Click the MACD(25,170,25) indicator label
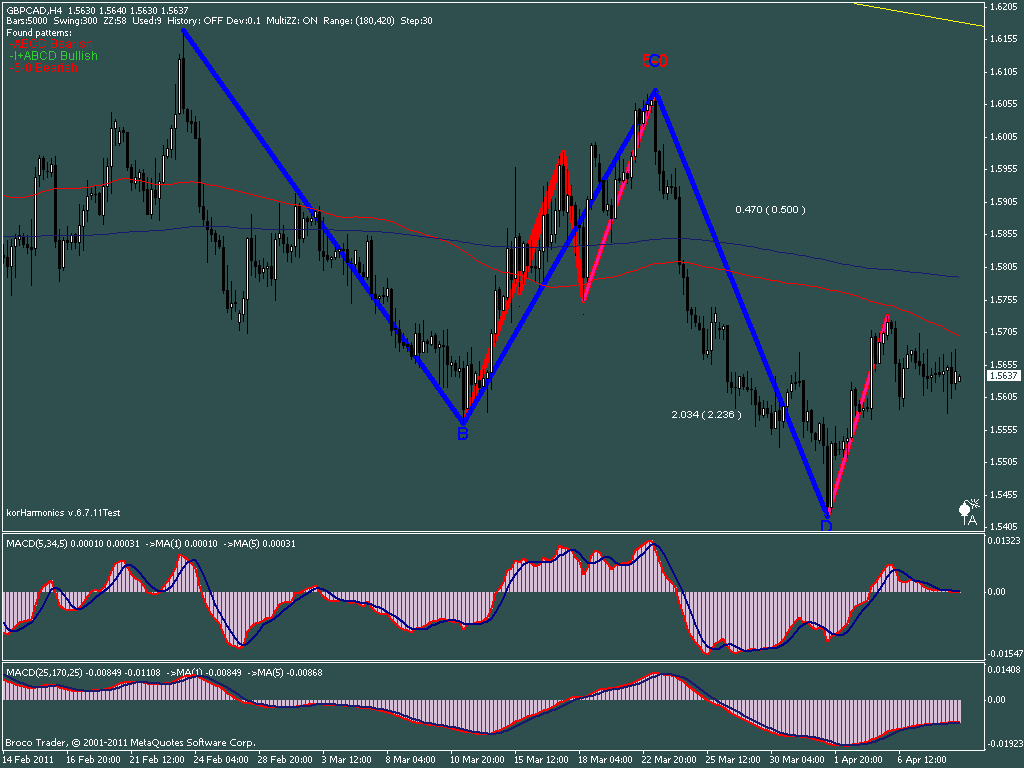 (164, 673)
